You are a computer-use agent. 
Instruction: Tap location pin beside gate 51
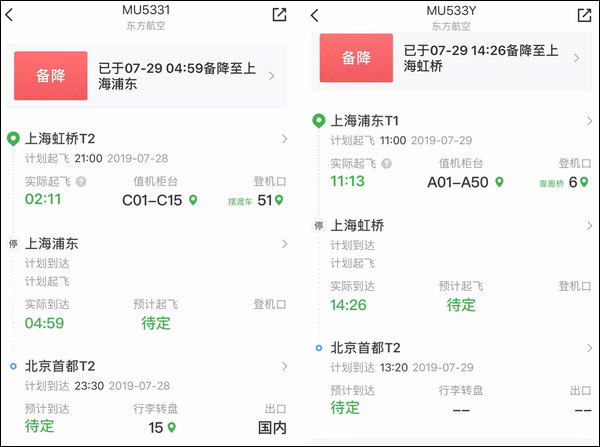click(x=279, y=200)
